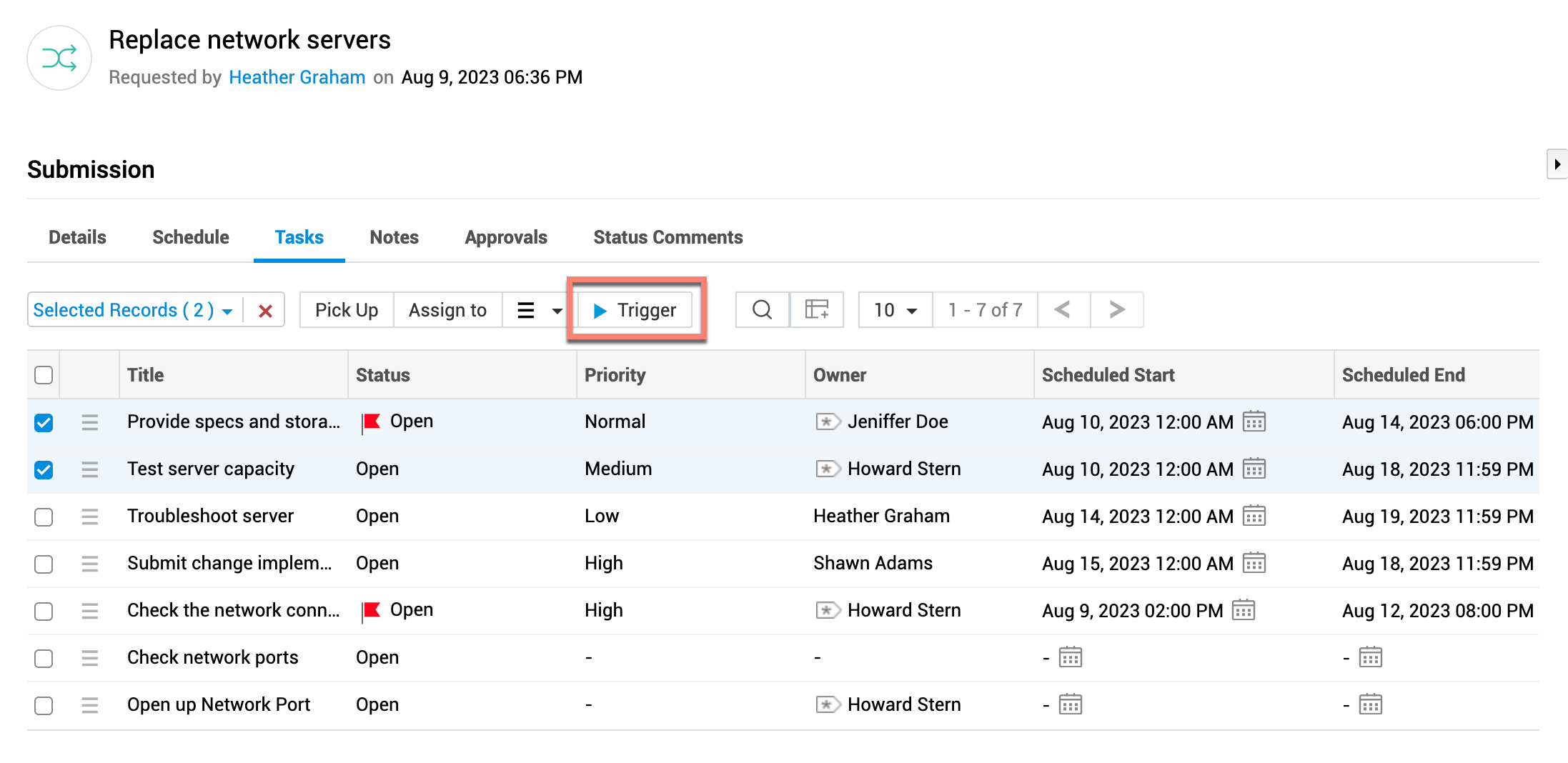The width and height of the screenshot is (1568, 763).
Task: Click the change request shuffle icon
Action: (x=59, y=58)
